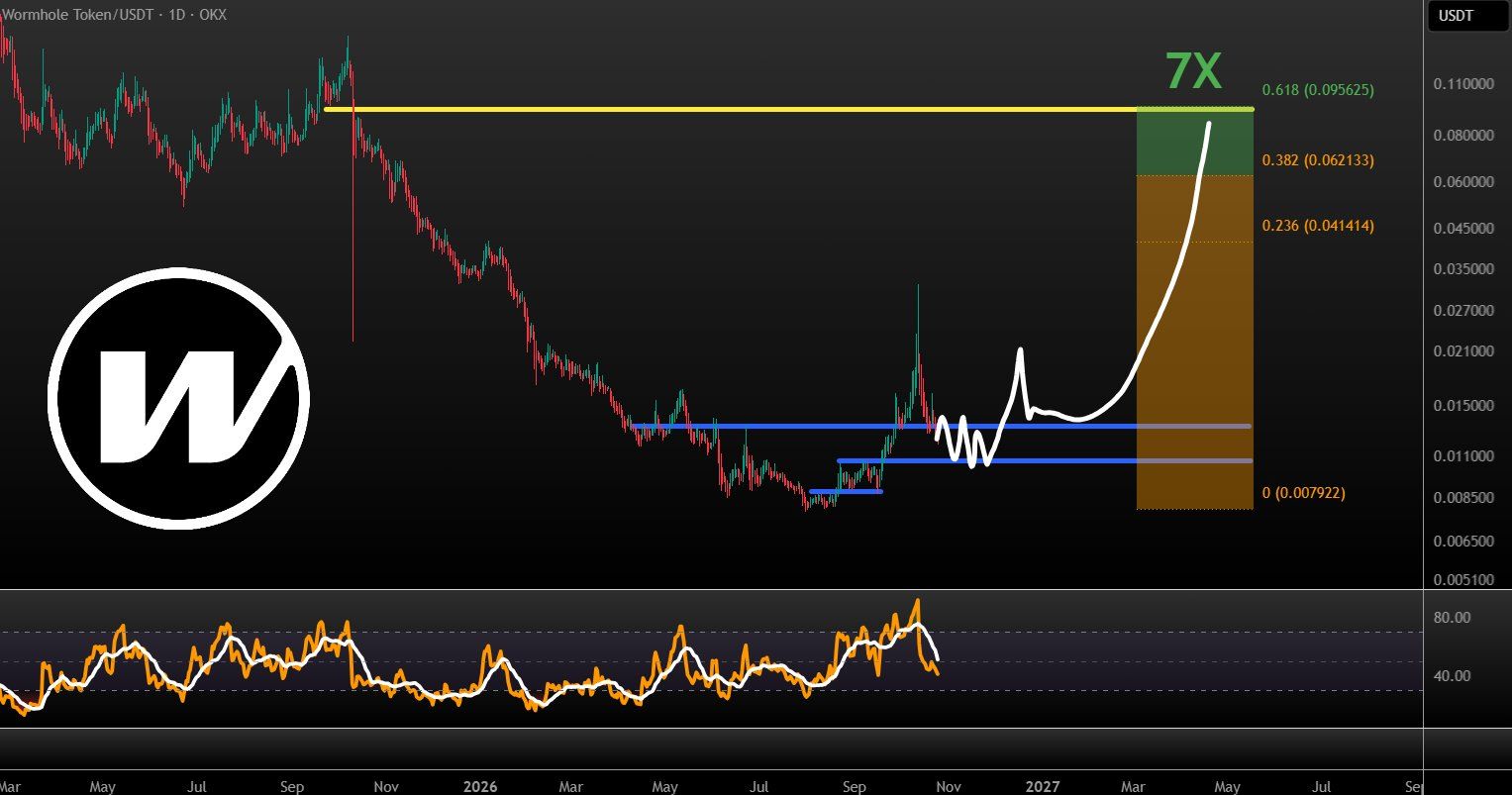Select the green Fibonacci target zone
The height and width of the screenshot is (795, 1512).
point(1195,142)
